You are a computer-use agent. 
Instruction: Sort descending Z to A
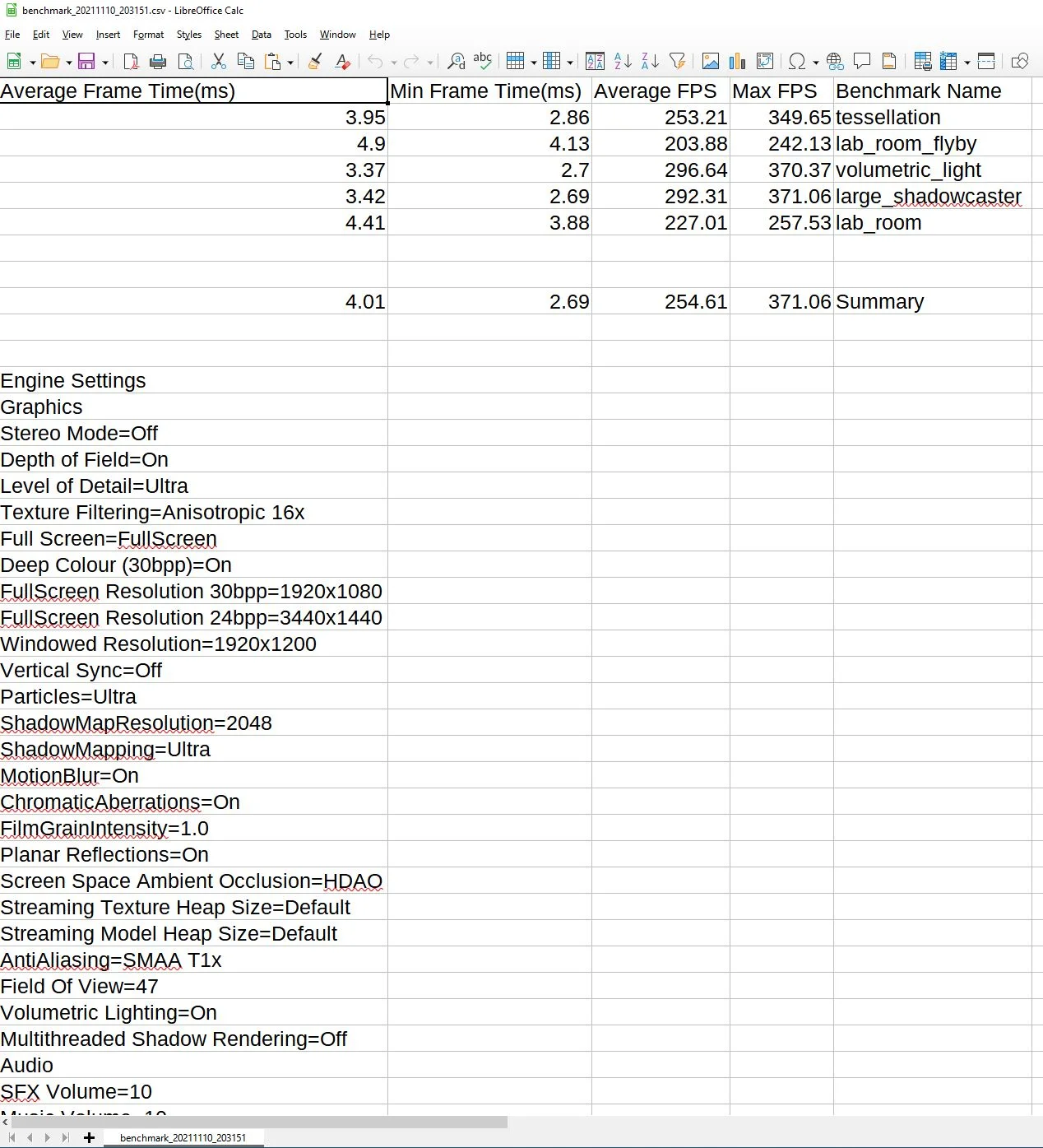click(x=650, y=62)
